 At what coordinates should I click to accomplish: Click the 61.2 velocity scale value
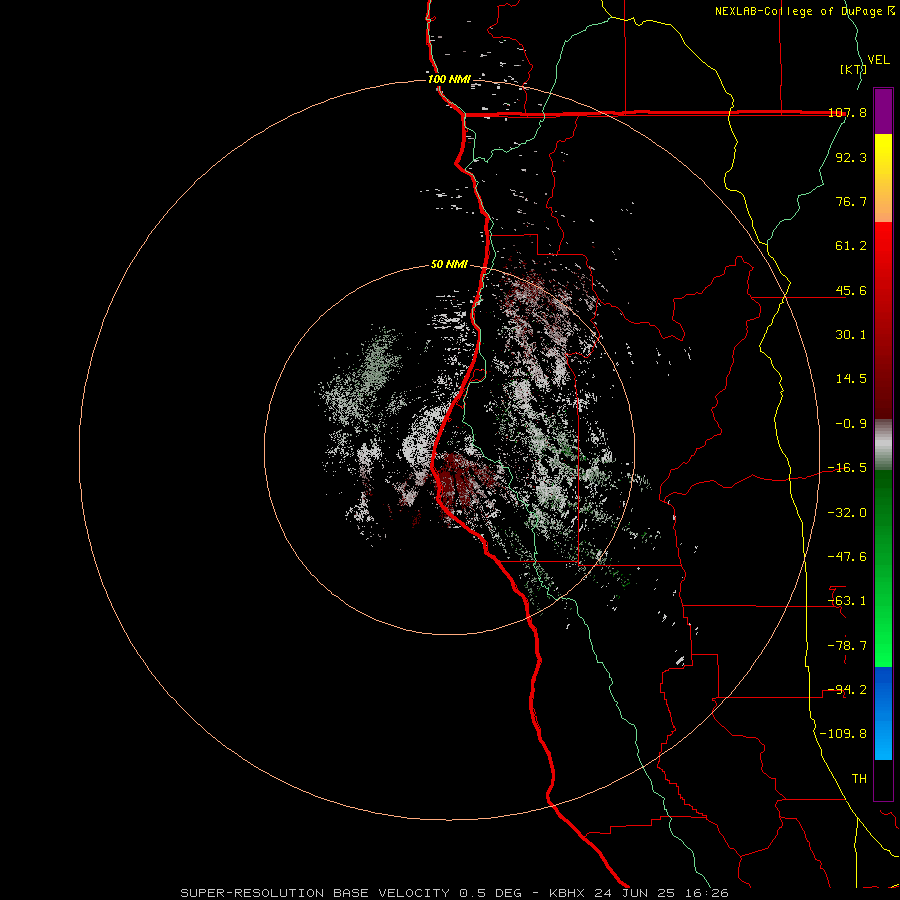[851, 246]
